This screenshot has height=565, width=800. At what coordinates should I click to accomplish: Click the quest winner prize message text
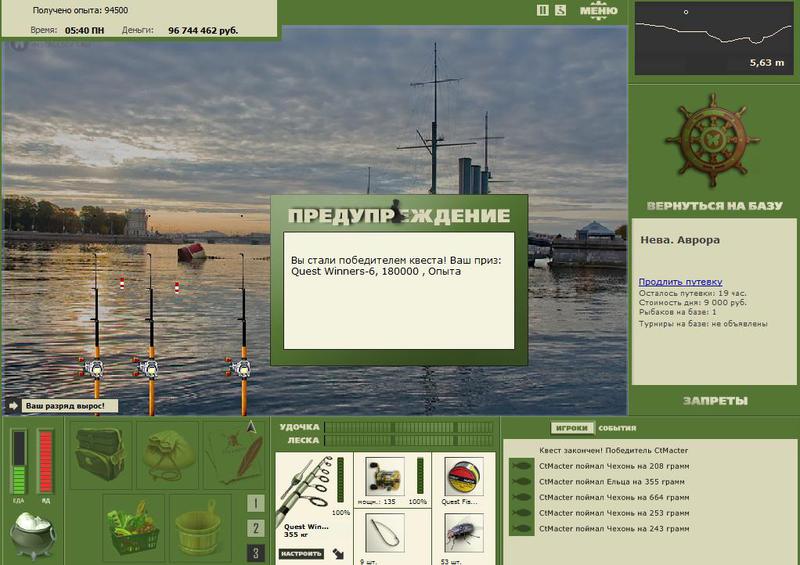click(x=396, y=266)
